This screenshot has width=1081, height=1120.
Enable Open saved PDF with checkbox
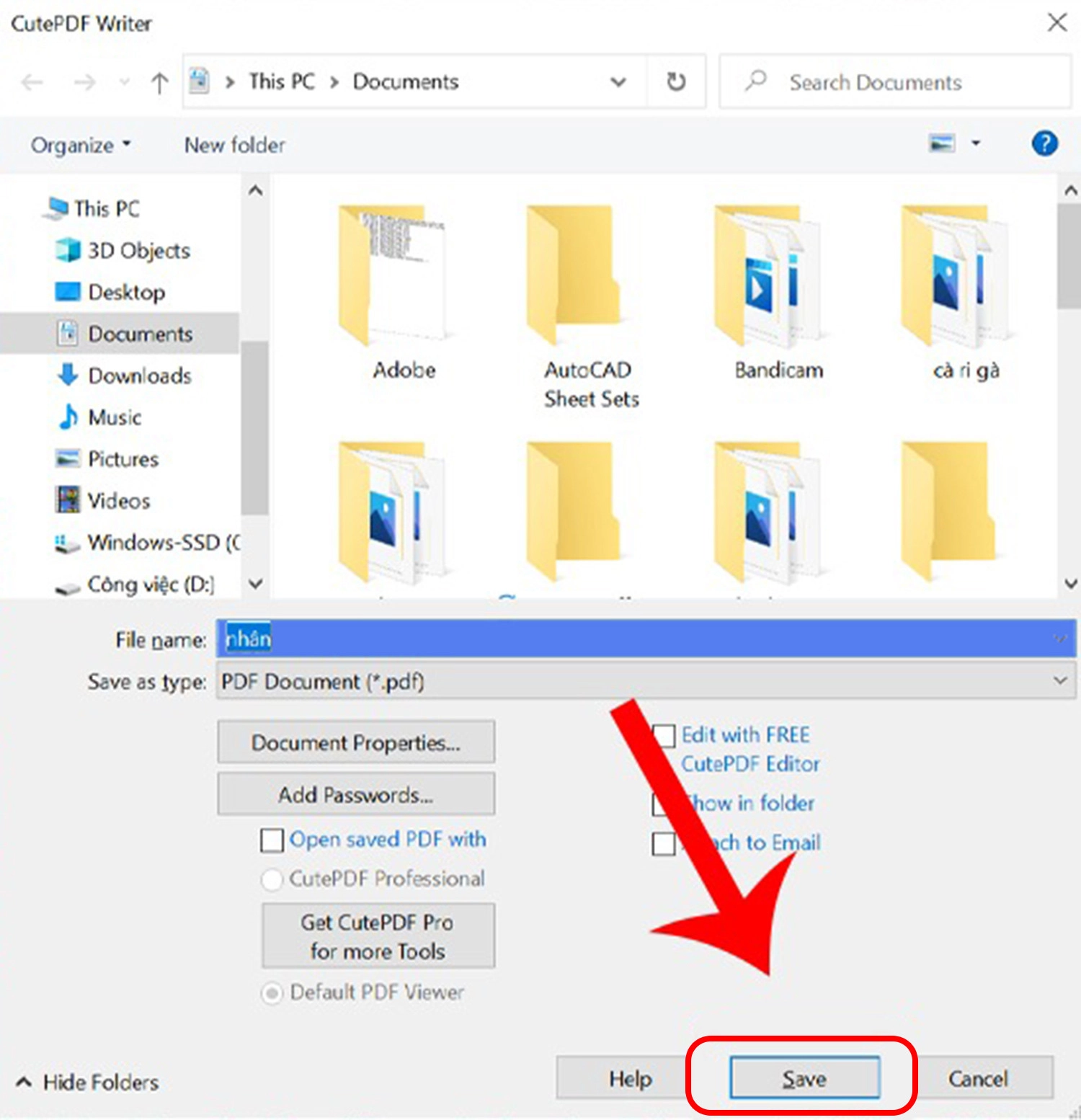tap(272, 840)
